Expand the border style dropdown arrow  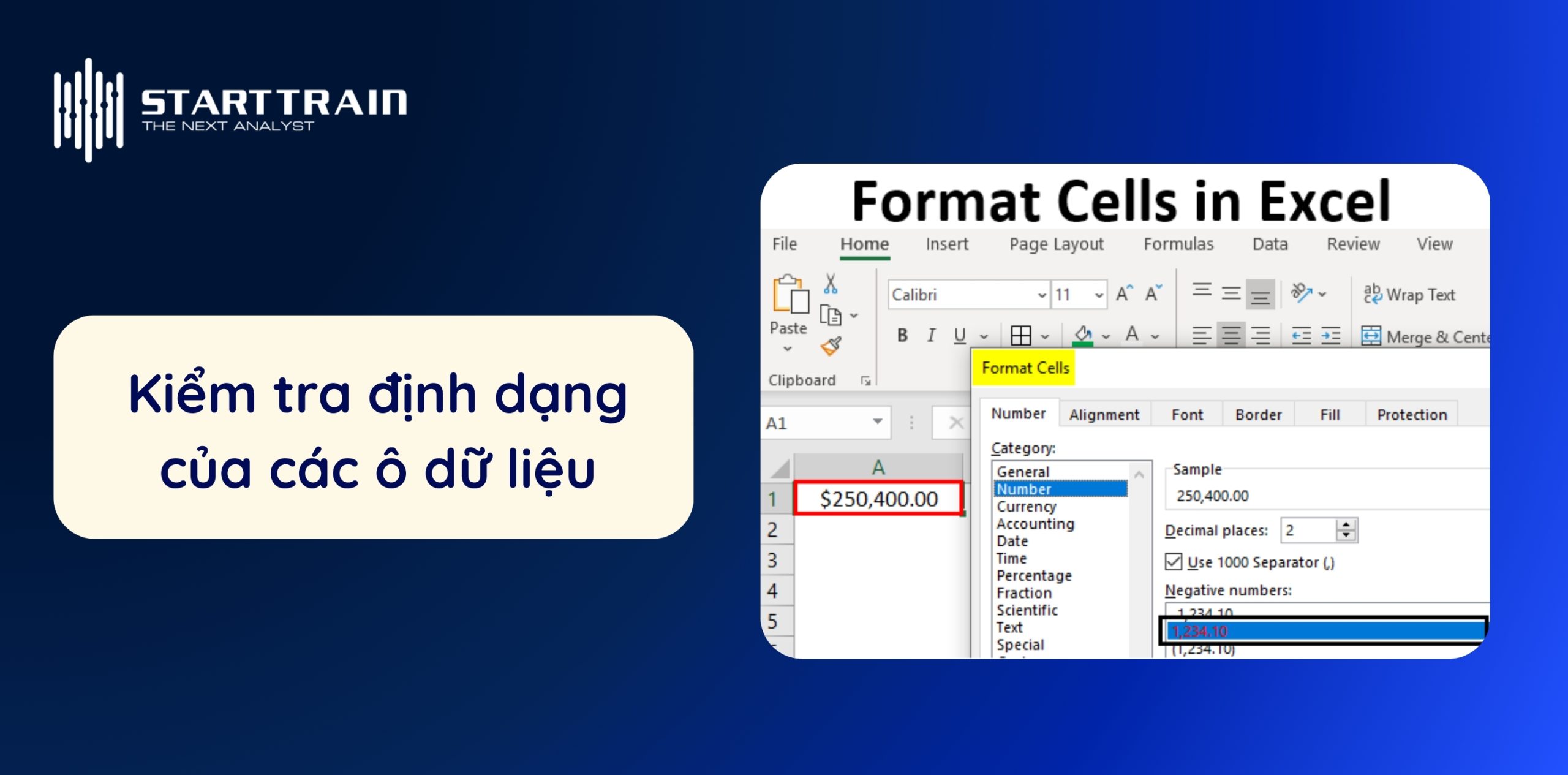[x=1045, y=336]
